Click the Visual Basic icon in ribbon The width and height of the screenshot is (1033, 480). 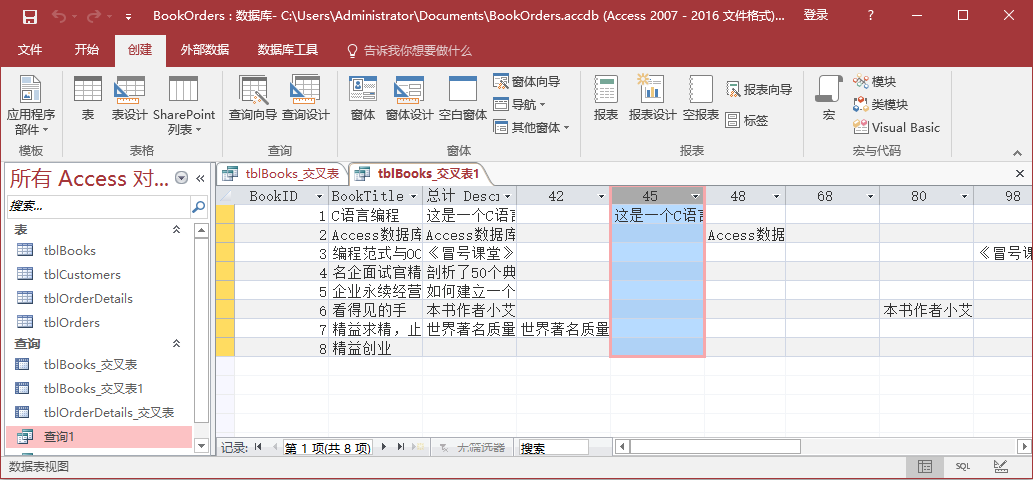coord(896,127)
